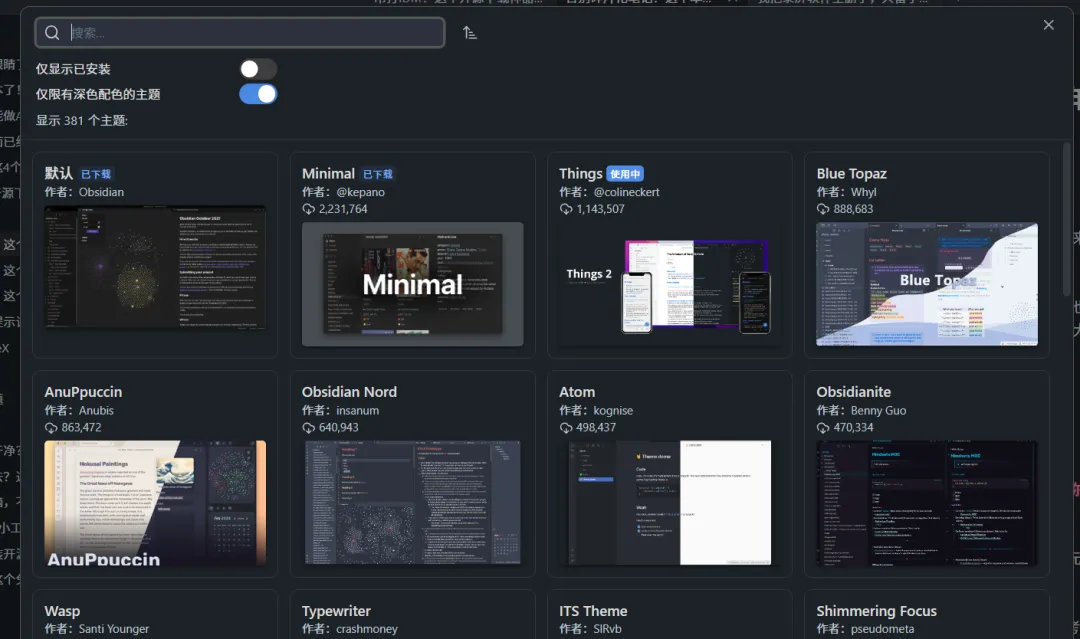Click download count 888,683
Screen dimensions: 1080x639
point(853,209)
